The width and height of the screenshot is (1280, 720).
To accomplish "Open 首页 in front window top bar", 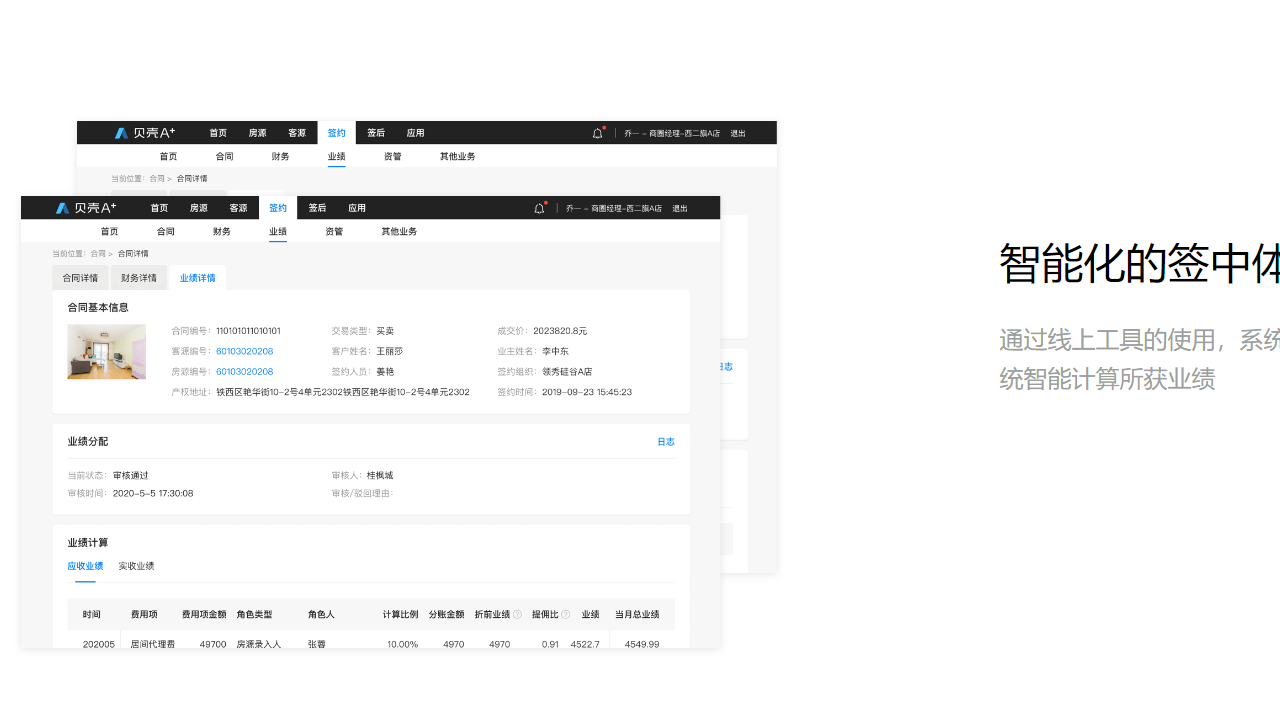I will coord(159,208).
